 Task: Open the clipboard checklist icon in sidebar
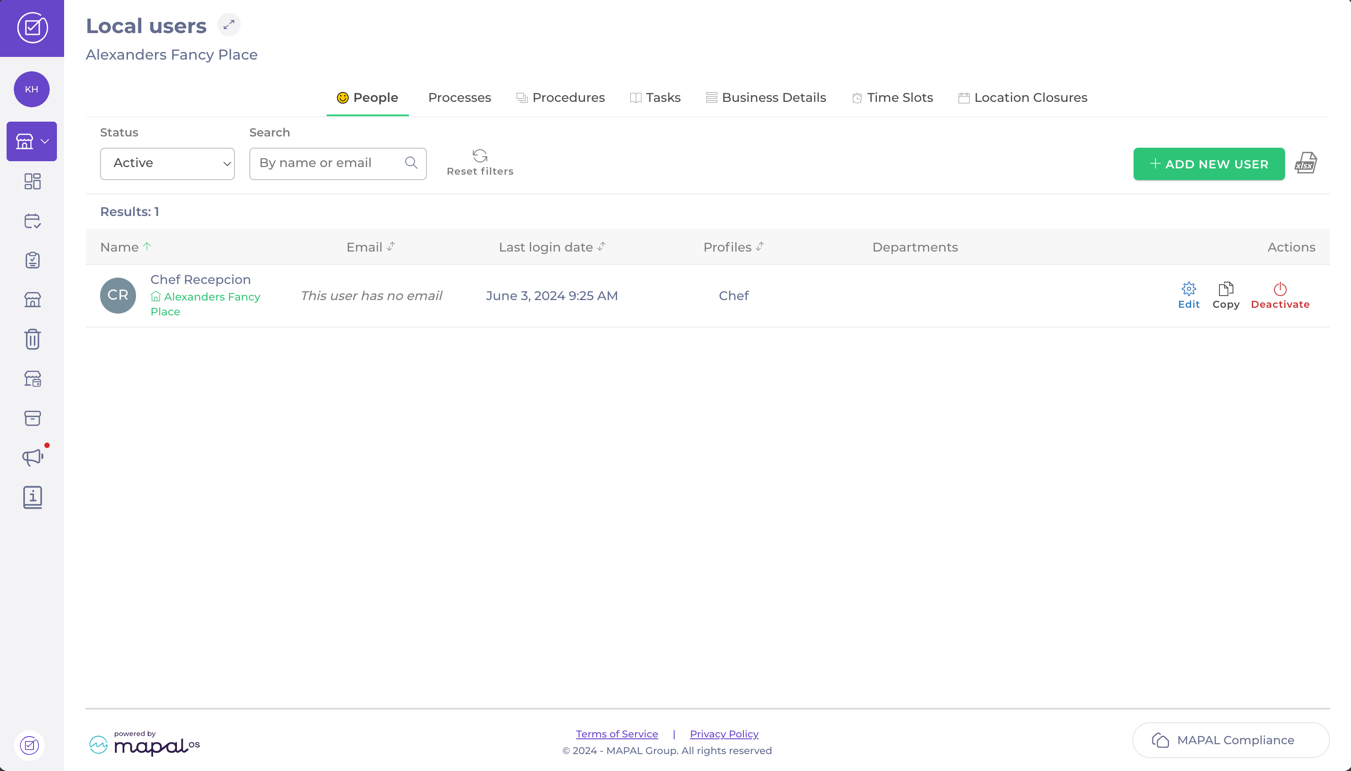coord(32,260)
